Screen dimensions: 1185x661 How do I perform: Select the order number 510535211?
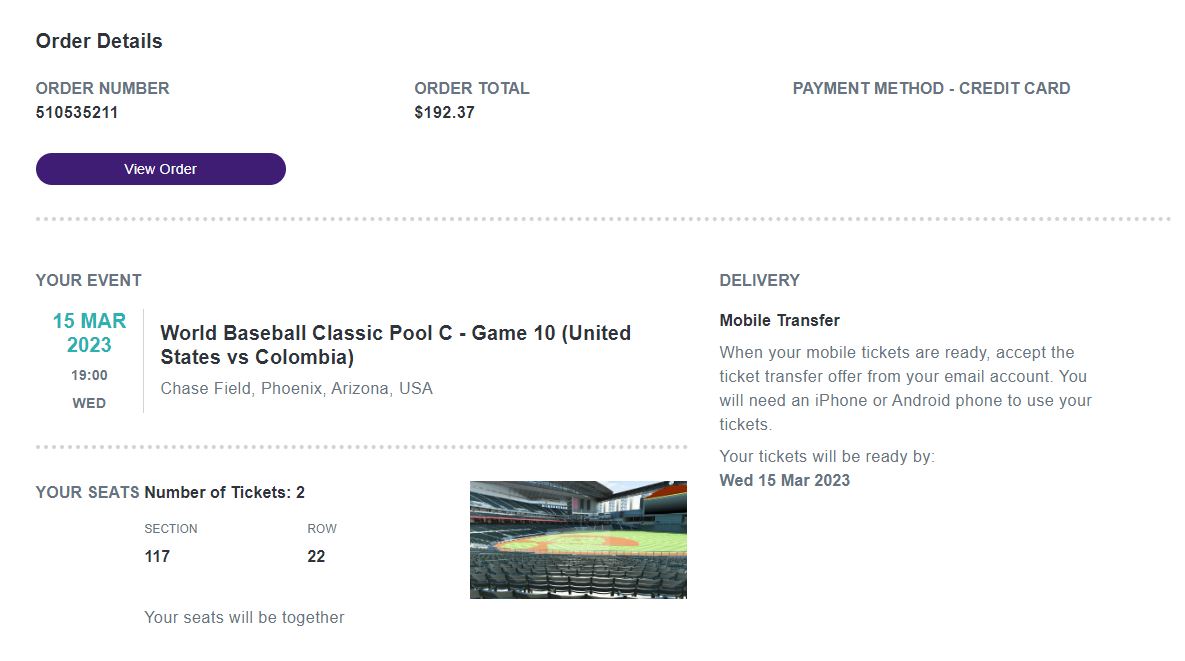[x=77, y=113]
